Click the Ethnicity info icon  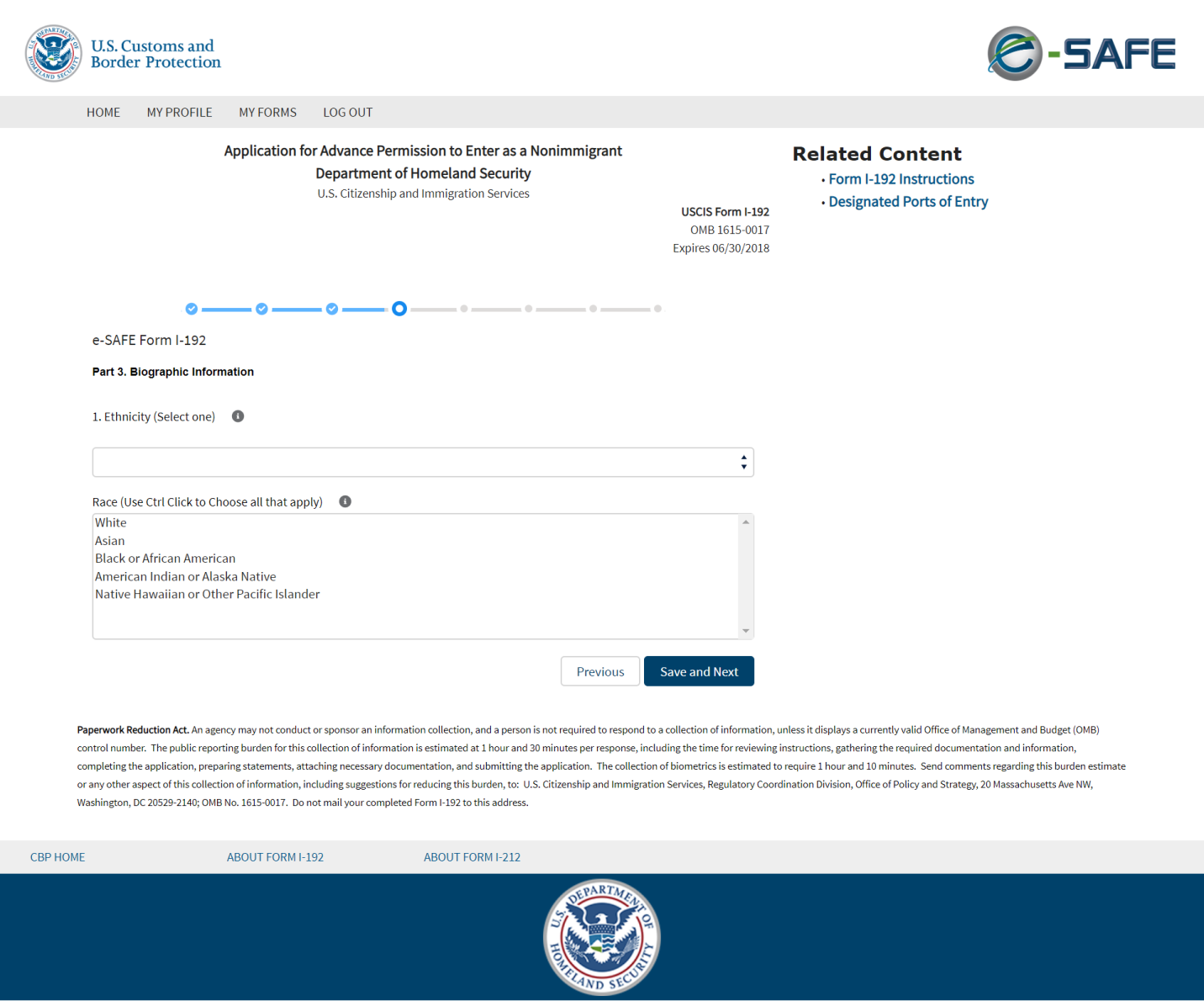[x=238, y=416]
